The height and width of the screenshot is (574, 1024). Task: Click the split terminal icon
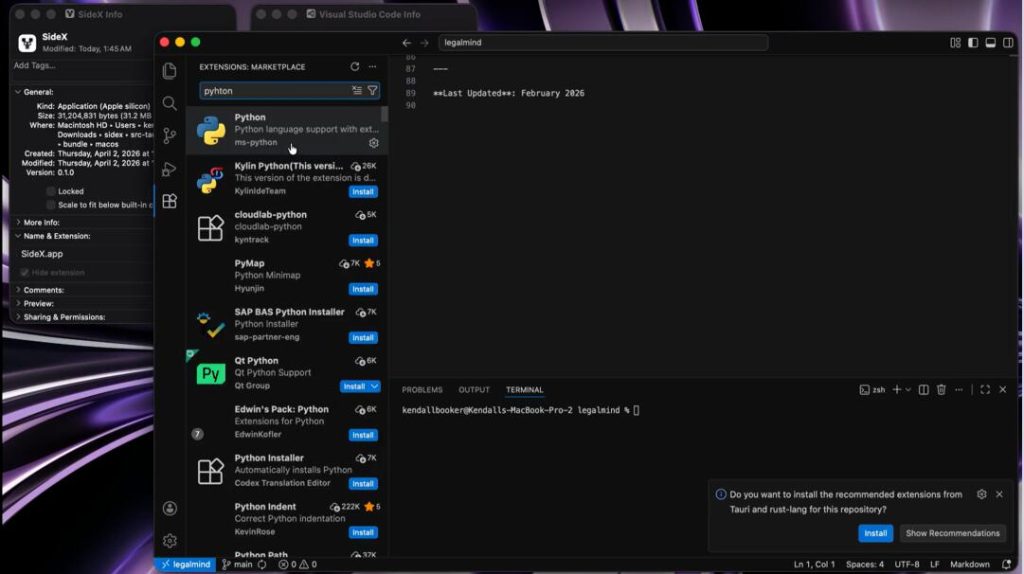pos(923,390)
